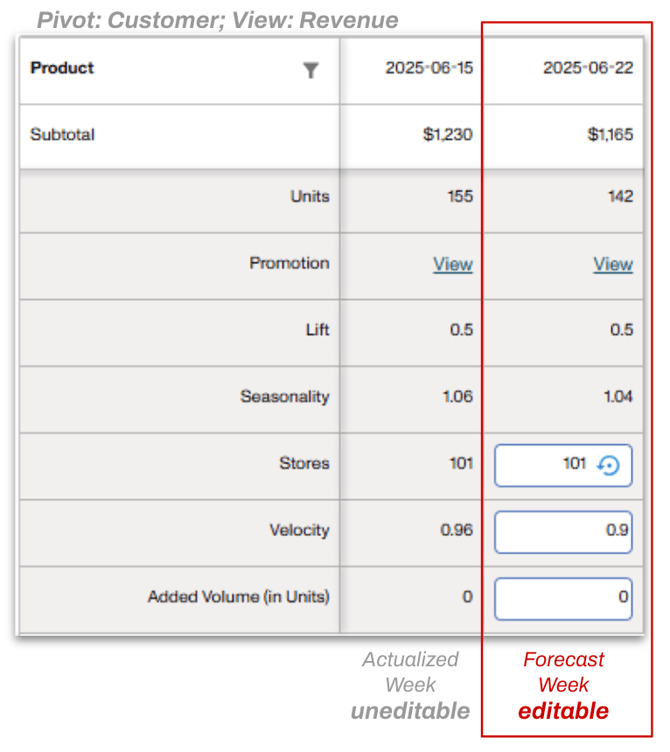Click the Units value 155
This screenshot has height=752, width=670.
click(x=460, y=197)
